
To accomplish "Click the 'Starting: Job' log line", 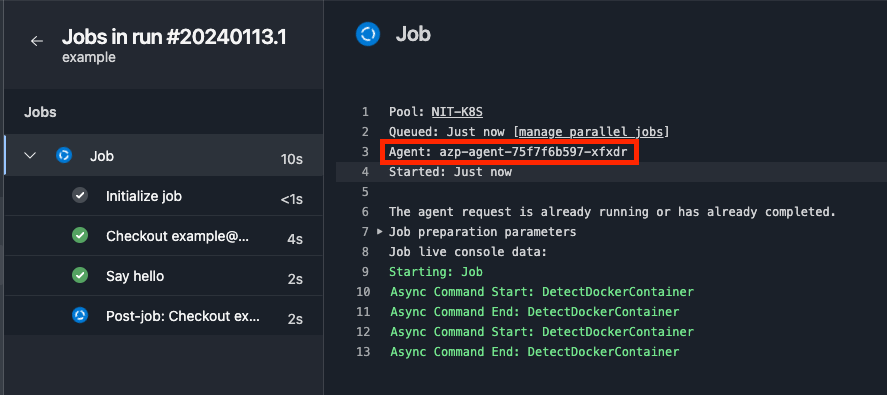I will [x=436, y=272].
